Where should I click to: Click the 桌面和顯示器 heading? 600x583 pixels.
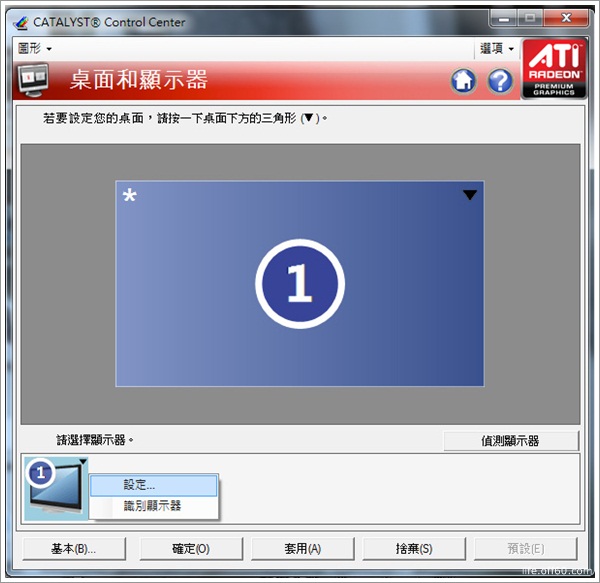139,80
